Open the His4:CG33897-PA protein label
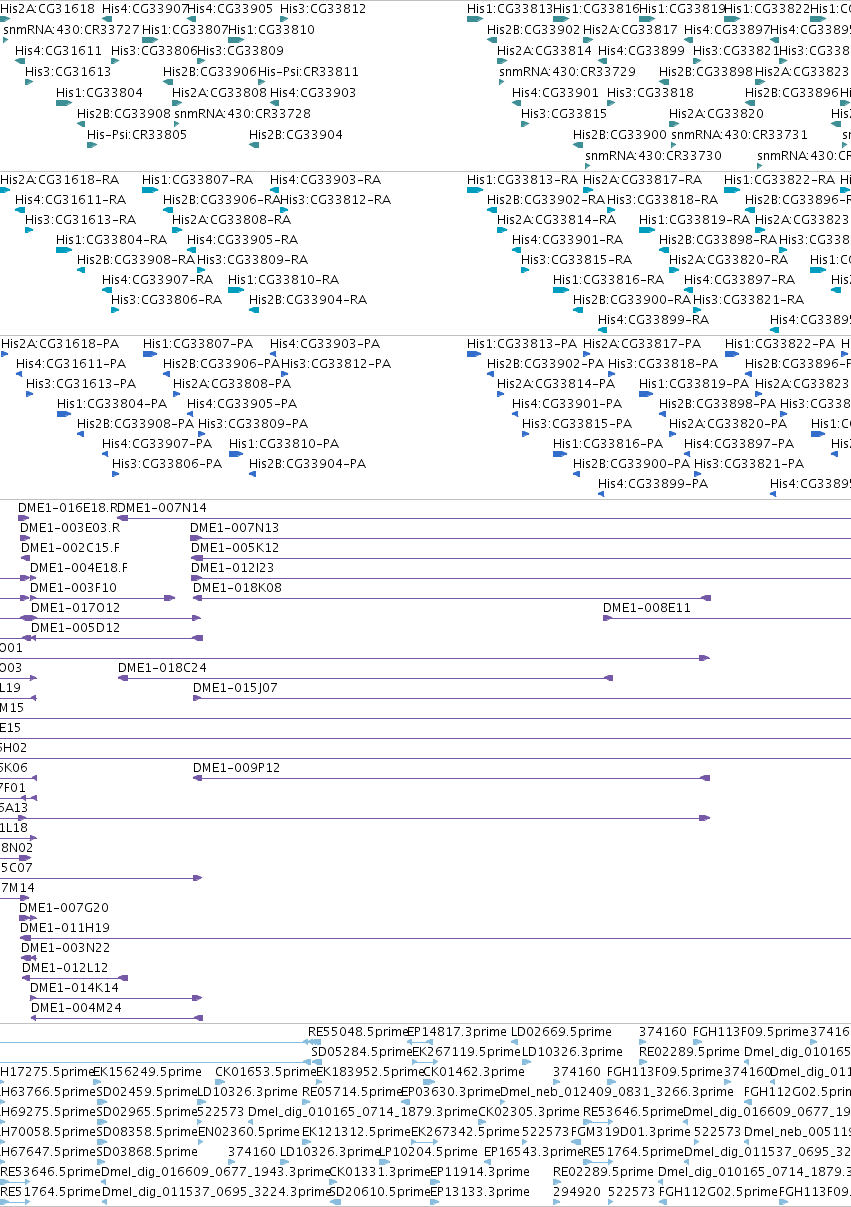Screen dimensions: 851x1207 click(x=739, y=444)
